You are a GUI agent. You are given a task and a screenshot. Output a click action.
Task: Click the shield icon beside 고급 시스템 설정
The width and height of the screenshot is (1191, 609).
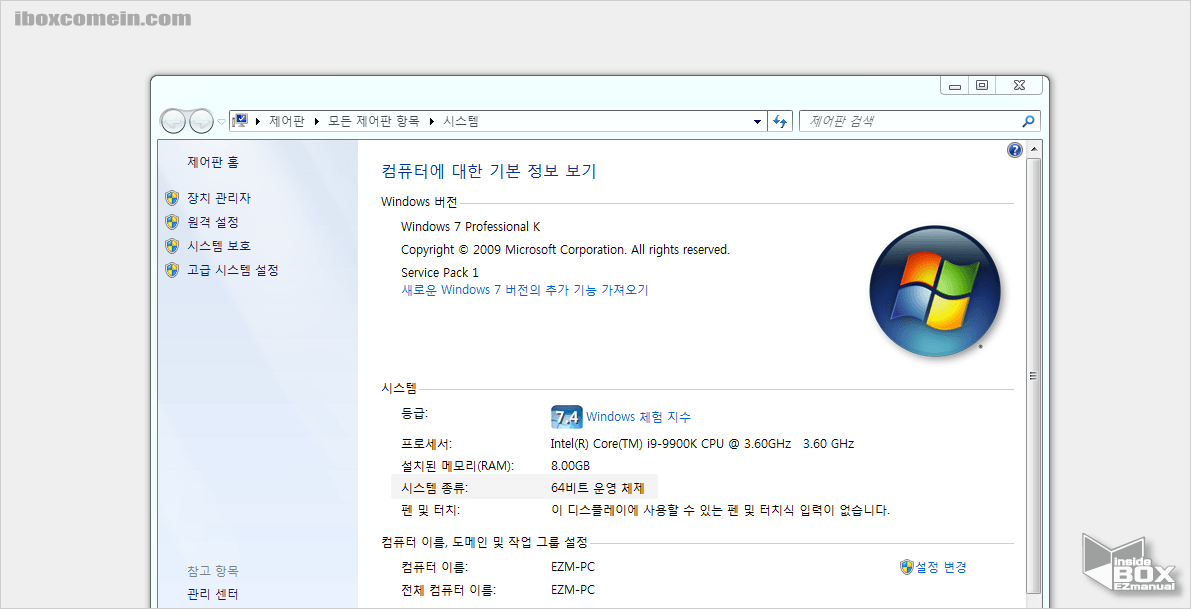[171, 269]
